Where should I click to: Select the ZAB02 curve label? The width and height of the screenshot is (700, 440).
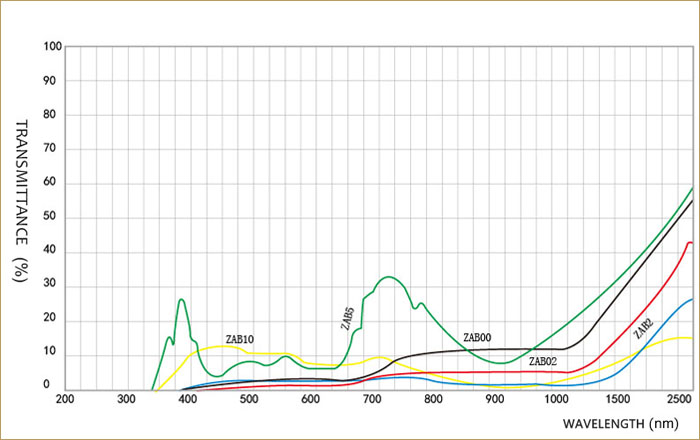[542, 361]
